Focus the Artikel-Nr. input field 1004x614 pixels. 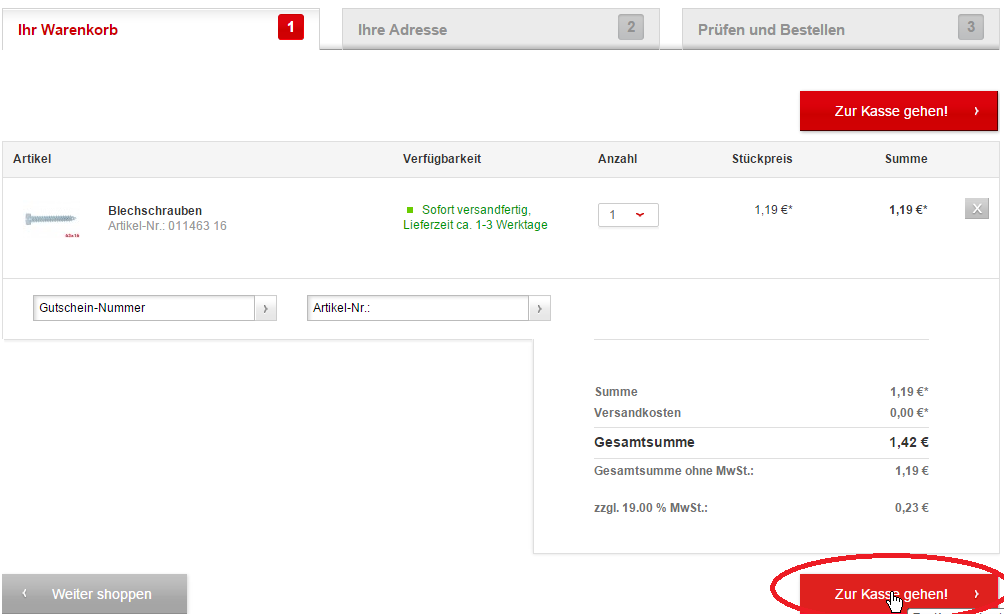418,308
